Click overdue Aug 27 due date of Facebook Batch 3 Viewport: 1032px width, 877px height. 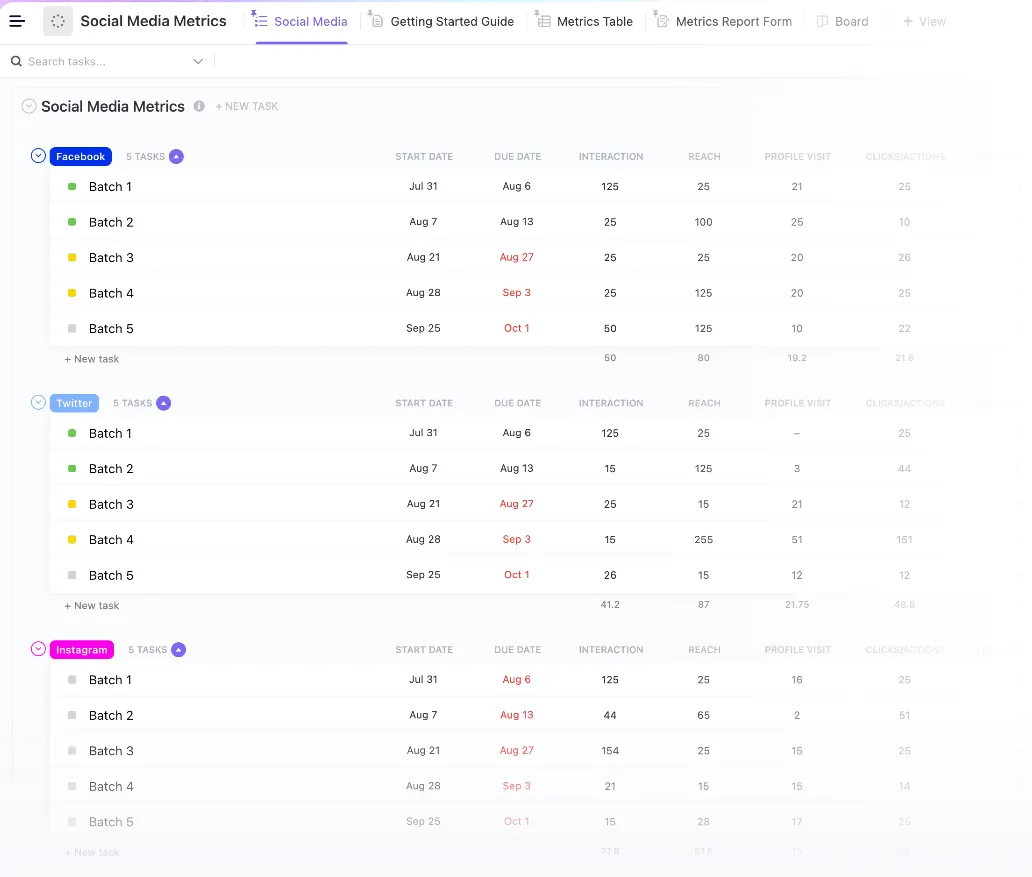(x=517, y=257)
